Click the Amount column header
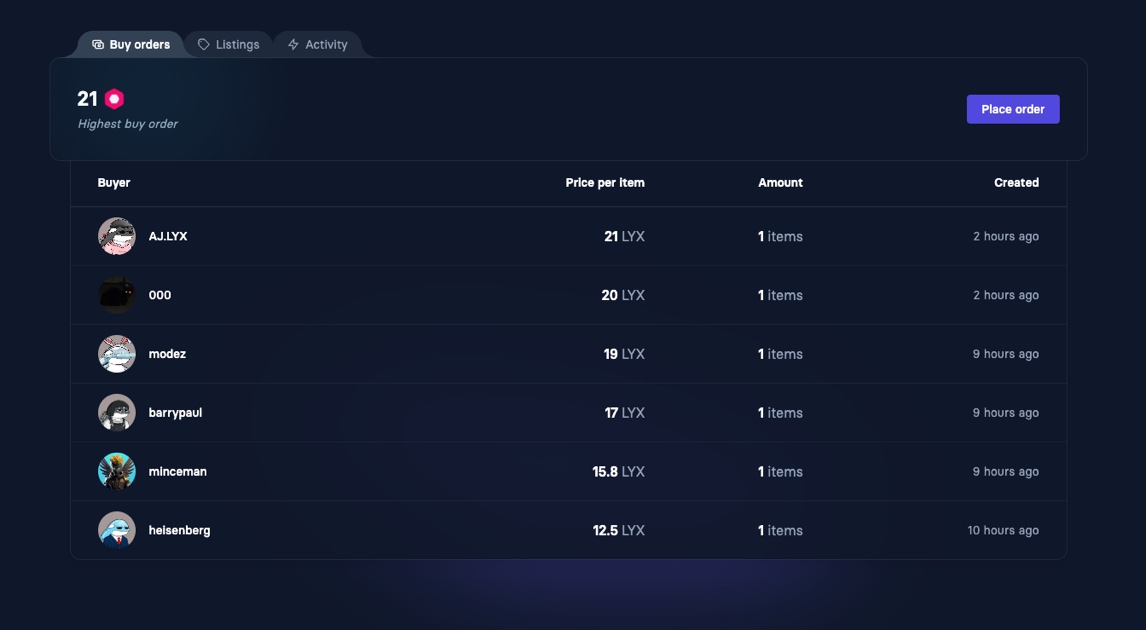The width and height of the screenshot is (1146, 630). coord(781,183)
